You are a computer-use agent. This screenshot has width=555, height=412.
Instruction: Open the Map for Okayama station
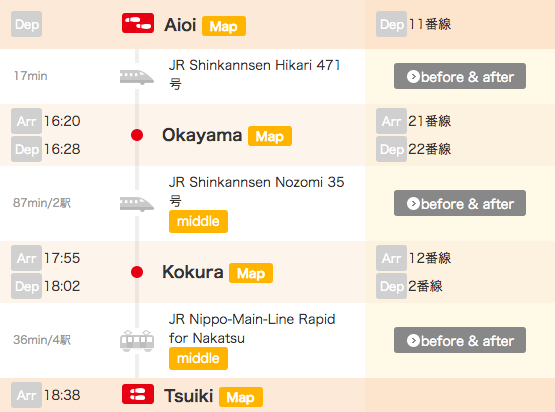[270, 136]
